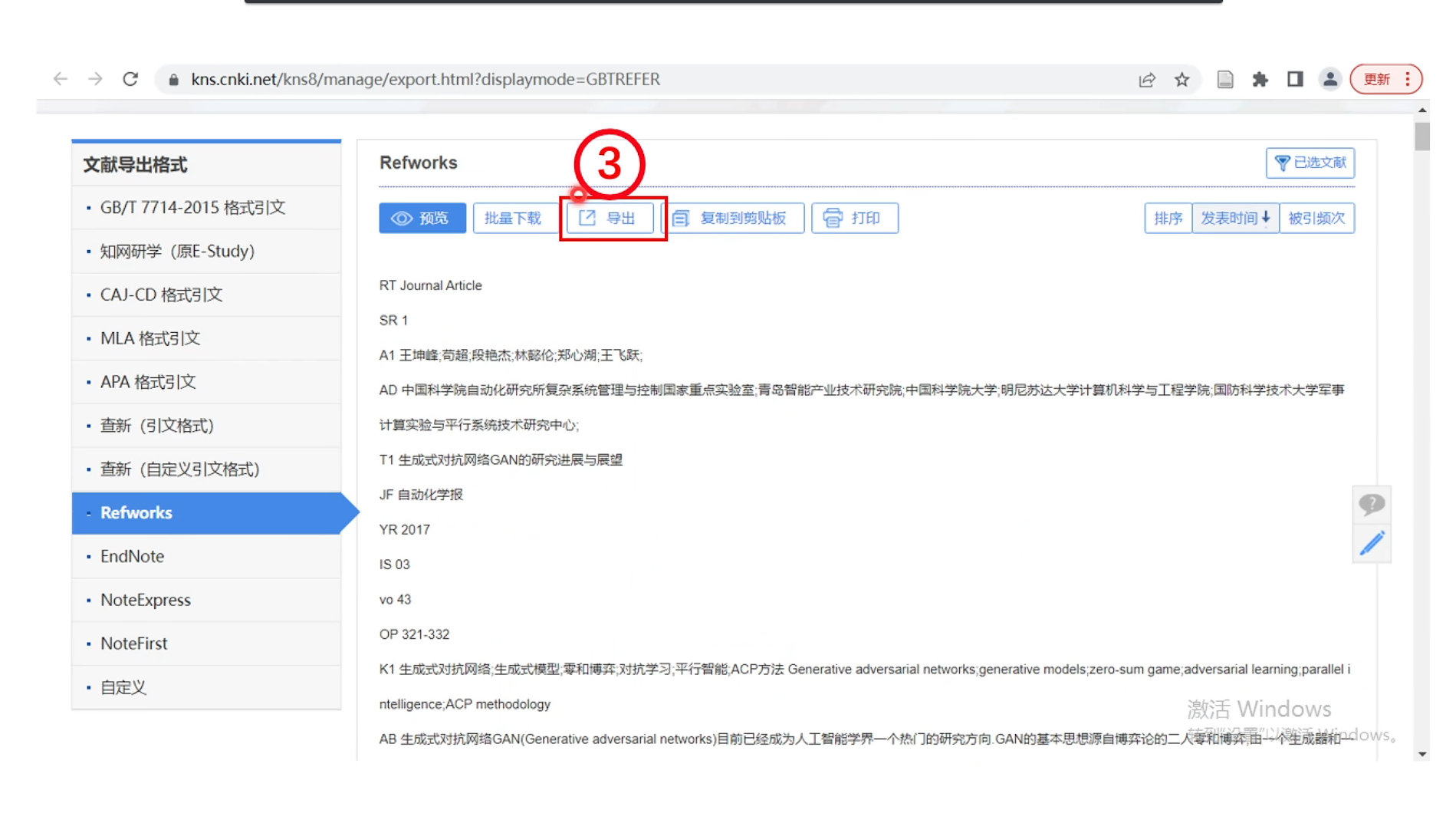Image resolution: width=1456 pixels, height=823 pixels.
Task: Select the pencil edit icon on right edge
Action: pyautogui.click(x=1372, y=542)
